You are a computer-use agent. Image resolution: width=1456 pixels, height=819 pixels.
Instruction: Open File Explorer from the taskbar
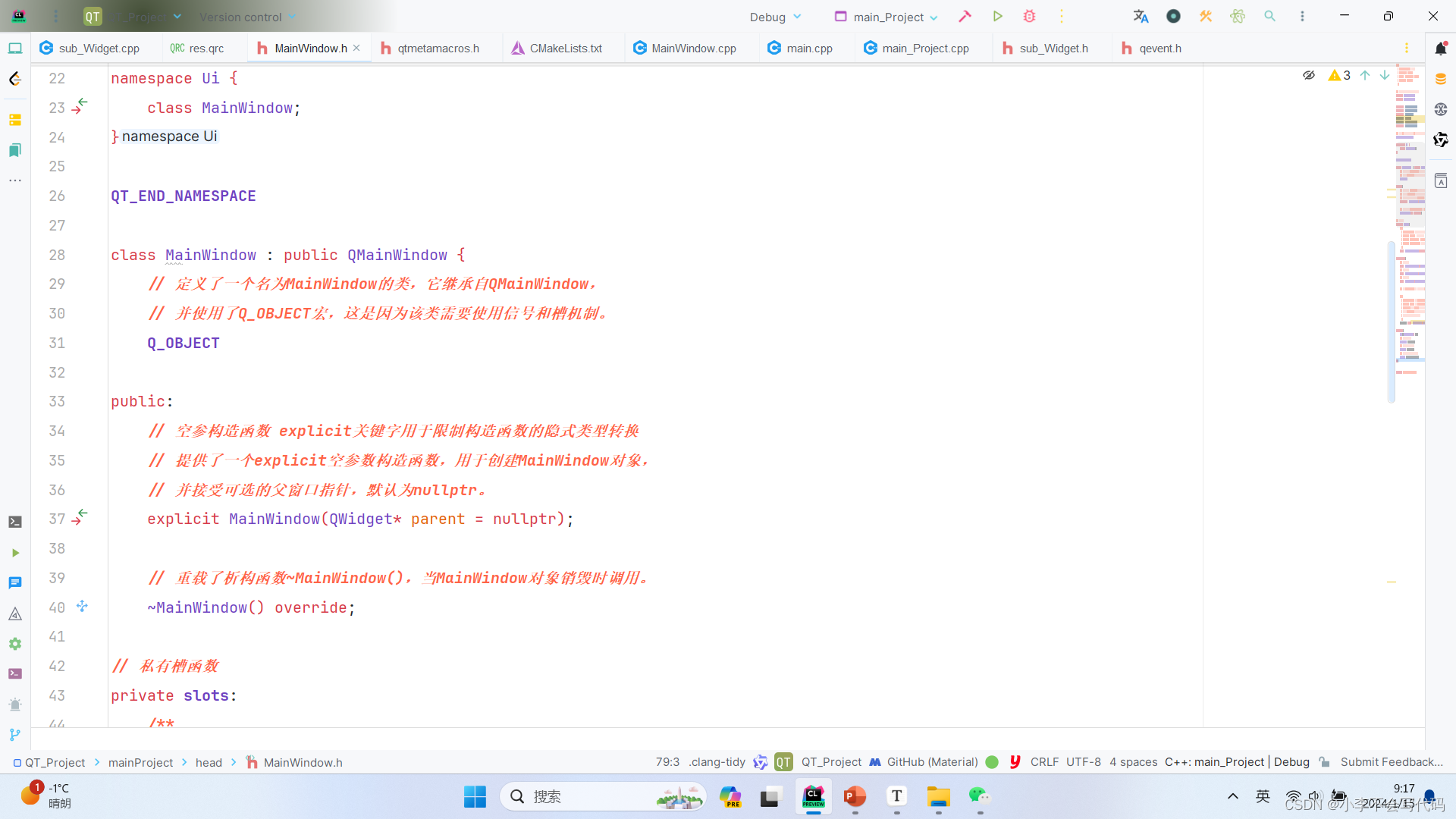pos(938,796)
